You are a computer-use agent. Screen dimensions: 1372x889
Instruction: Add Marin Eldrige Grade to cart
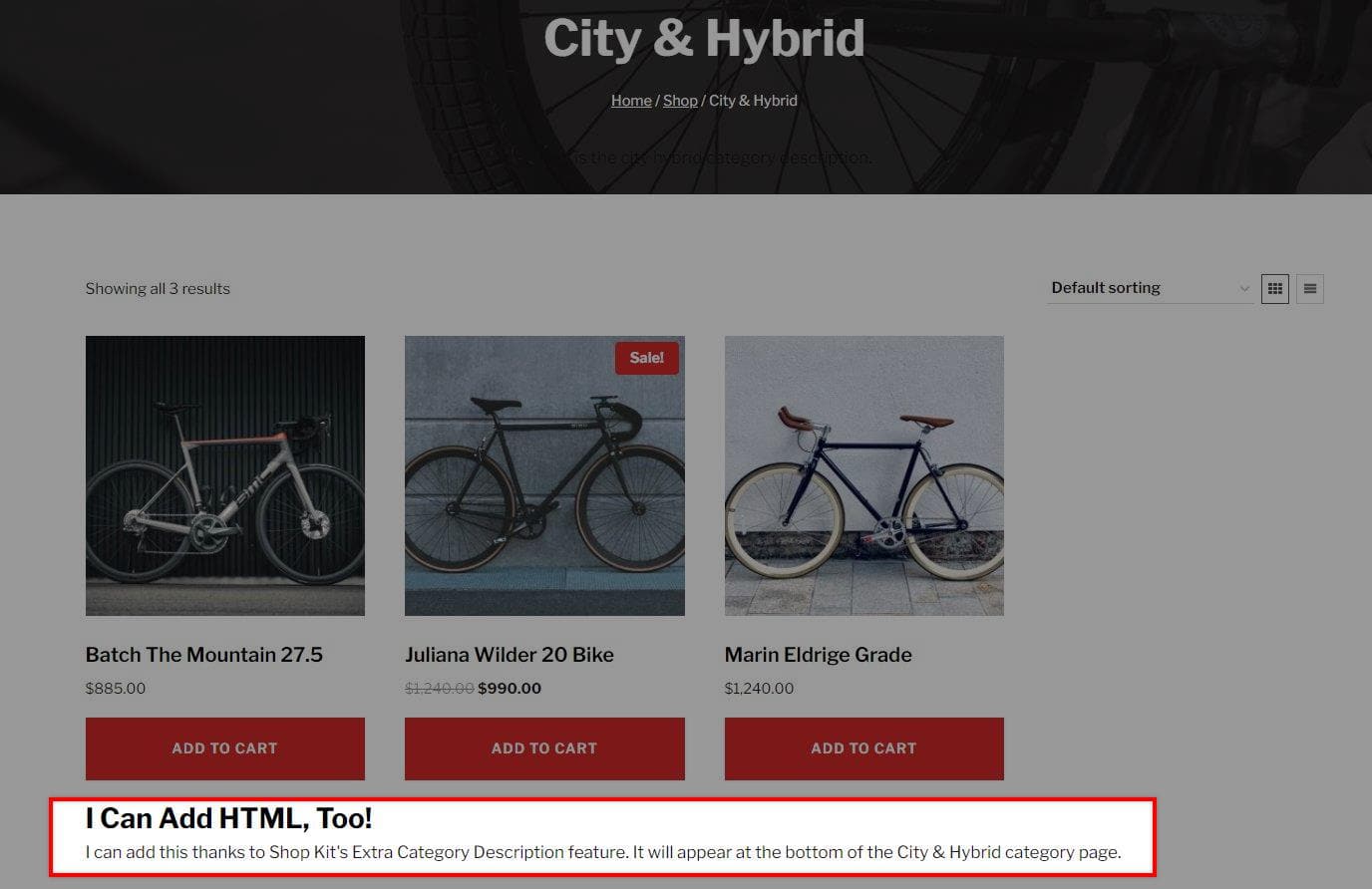pos(864,748)
